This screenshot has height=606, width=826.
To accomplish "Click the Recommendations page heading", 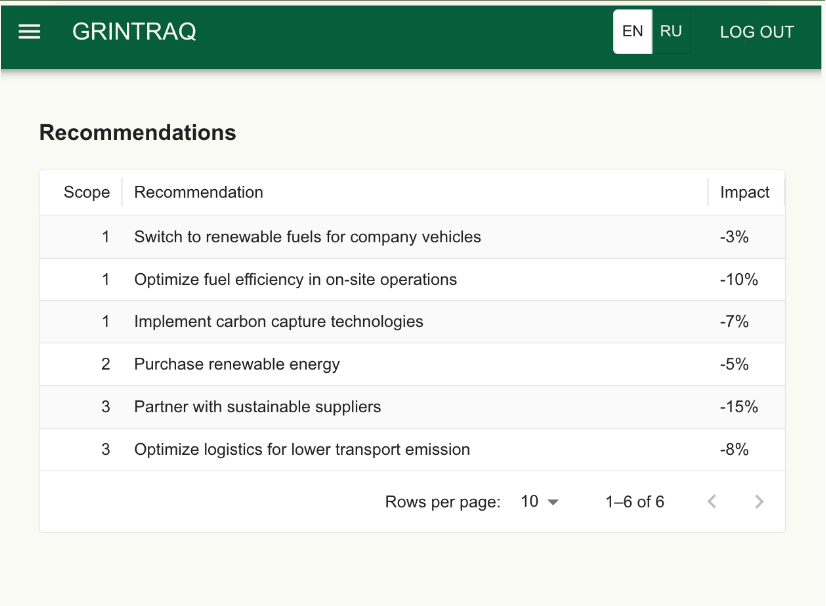I will 138,133.
